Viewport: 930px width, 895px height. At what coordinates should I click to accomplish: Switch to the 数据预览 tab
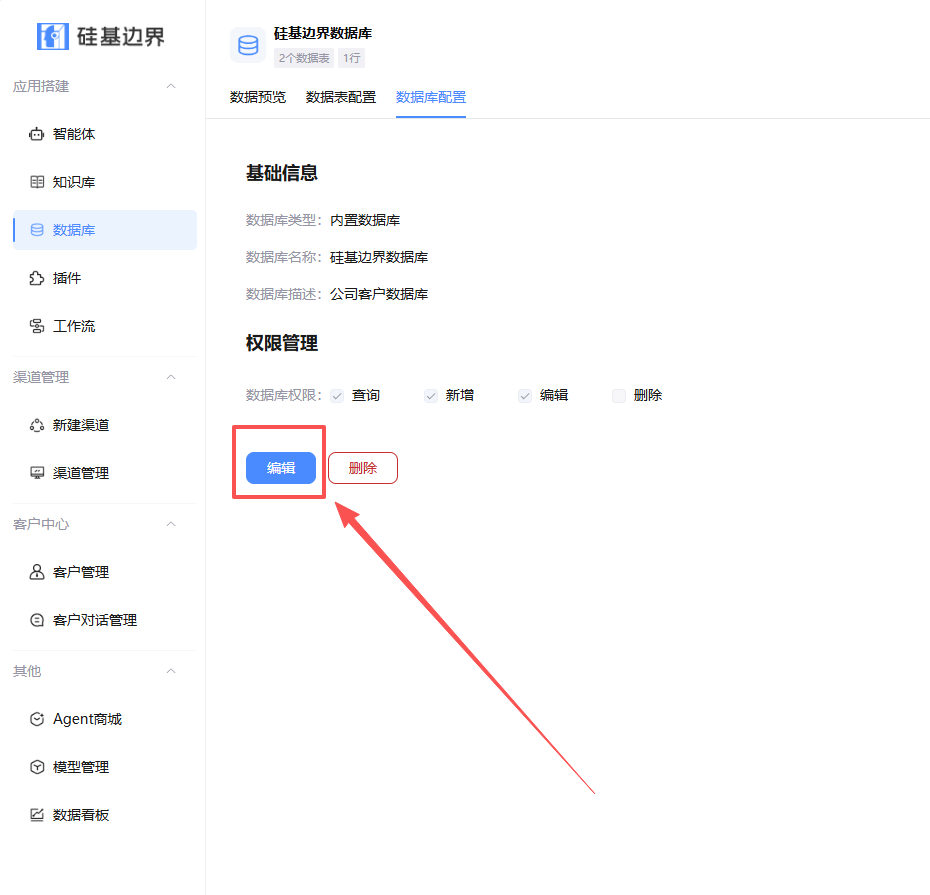(x=258, y=97)
